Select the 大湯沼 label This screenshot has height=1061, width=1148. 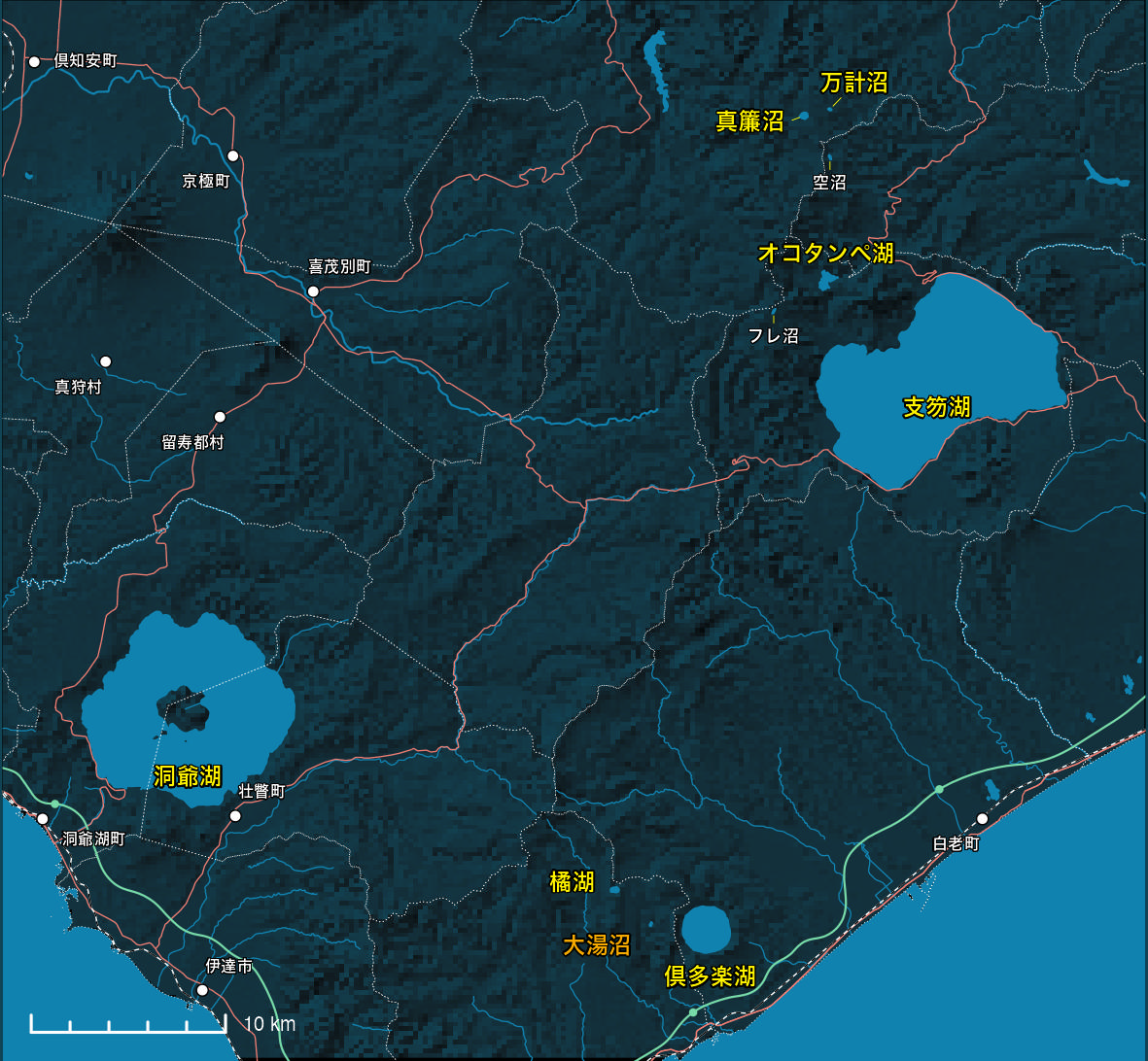(596, 945)
